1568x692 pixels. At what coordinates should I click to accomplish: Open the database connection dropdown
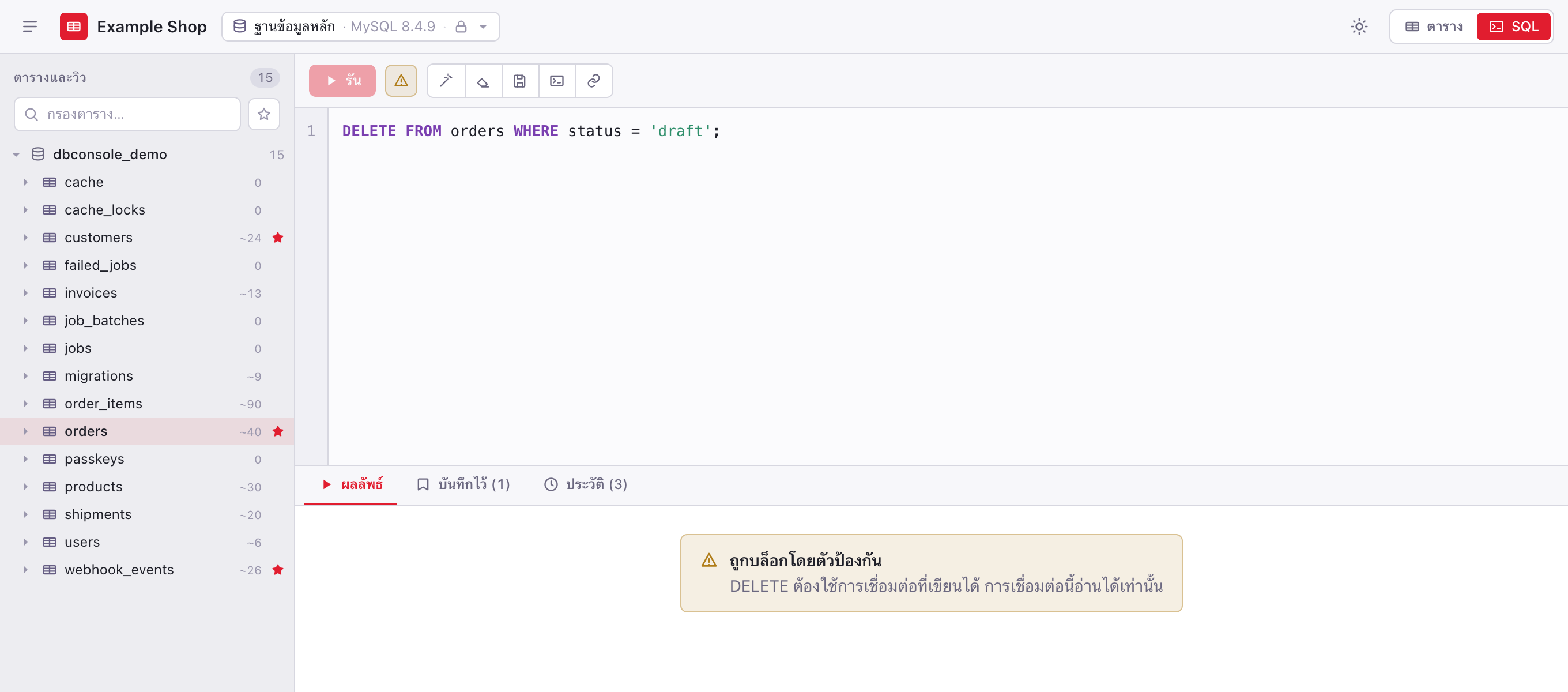tap(360, 27)
